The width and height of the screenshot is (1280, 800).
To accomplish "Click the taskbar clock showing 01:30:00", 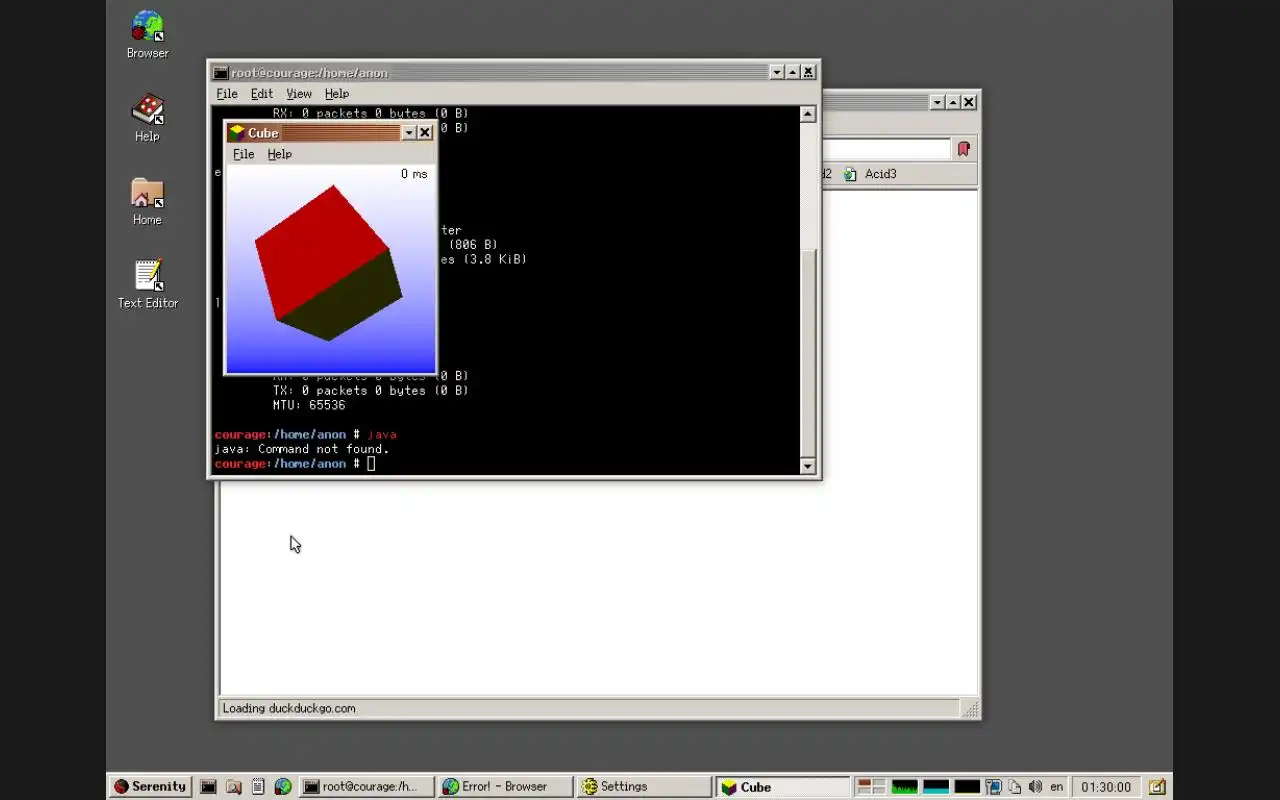I will tap(1106, 787).
